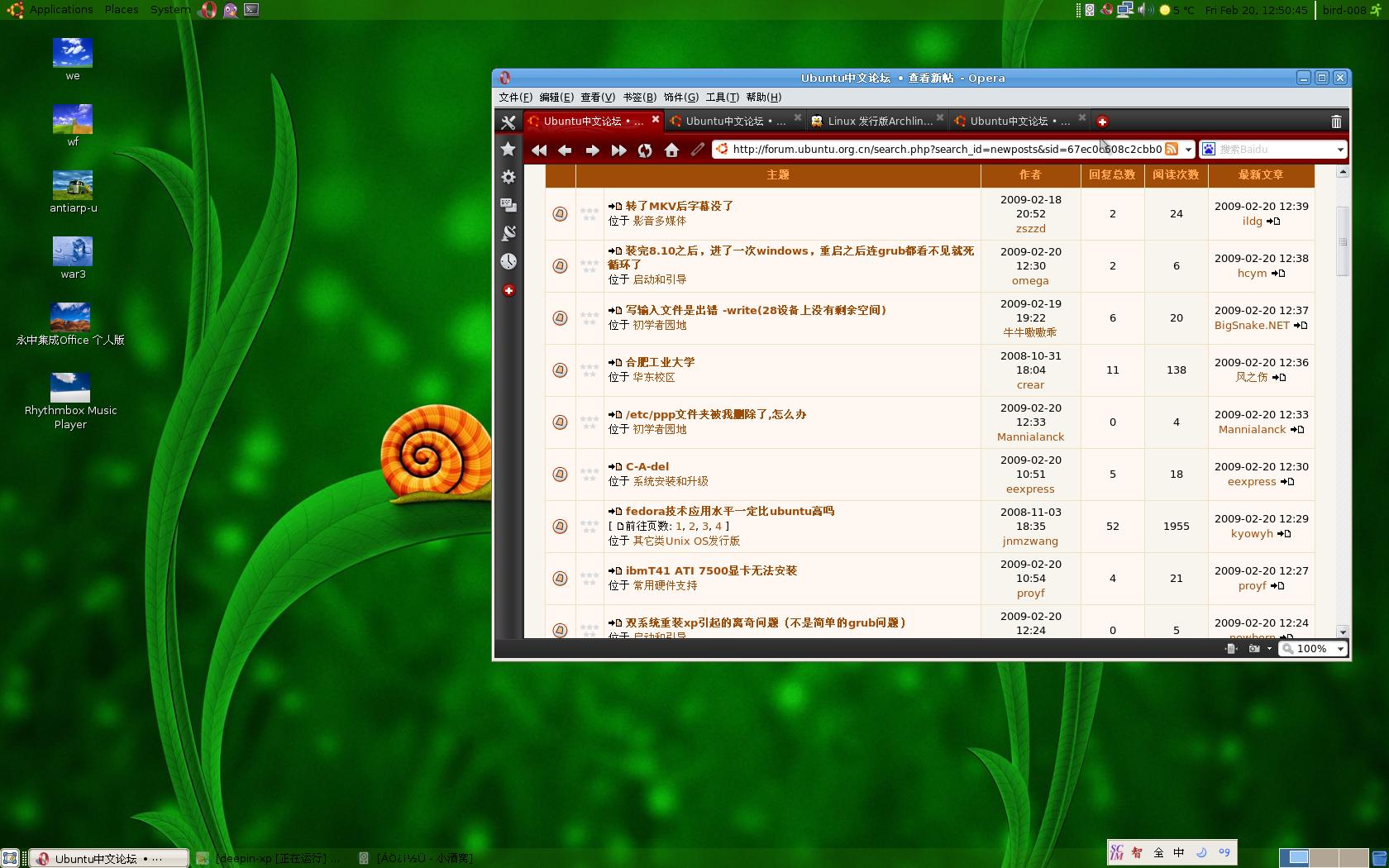Open Rhythmbox Music Player desktop icon
The height and width of the screenshot is (868, 1389).
tap(70, 402)
